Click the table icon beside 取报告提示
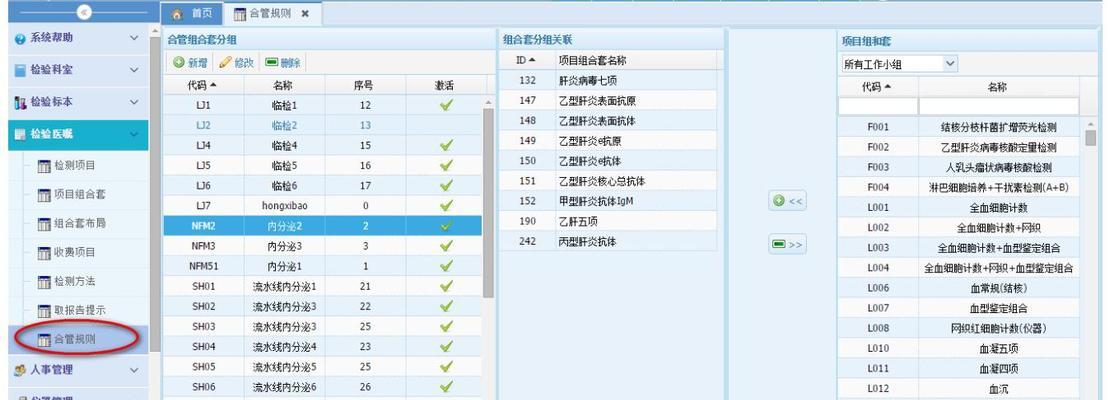The image size is (1114, 400). click(44, 311)
